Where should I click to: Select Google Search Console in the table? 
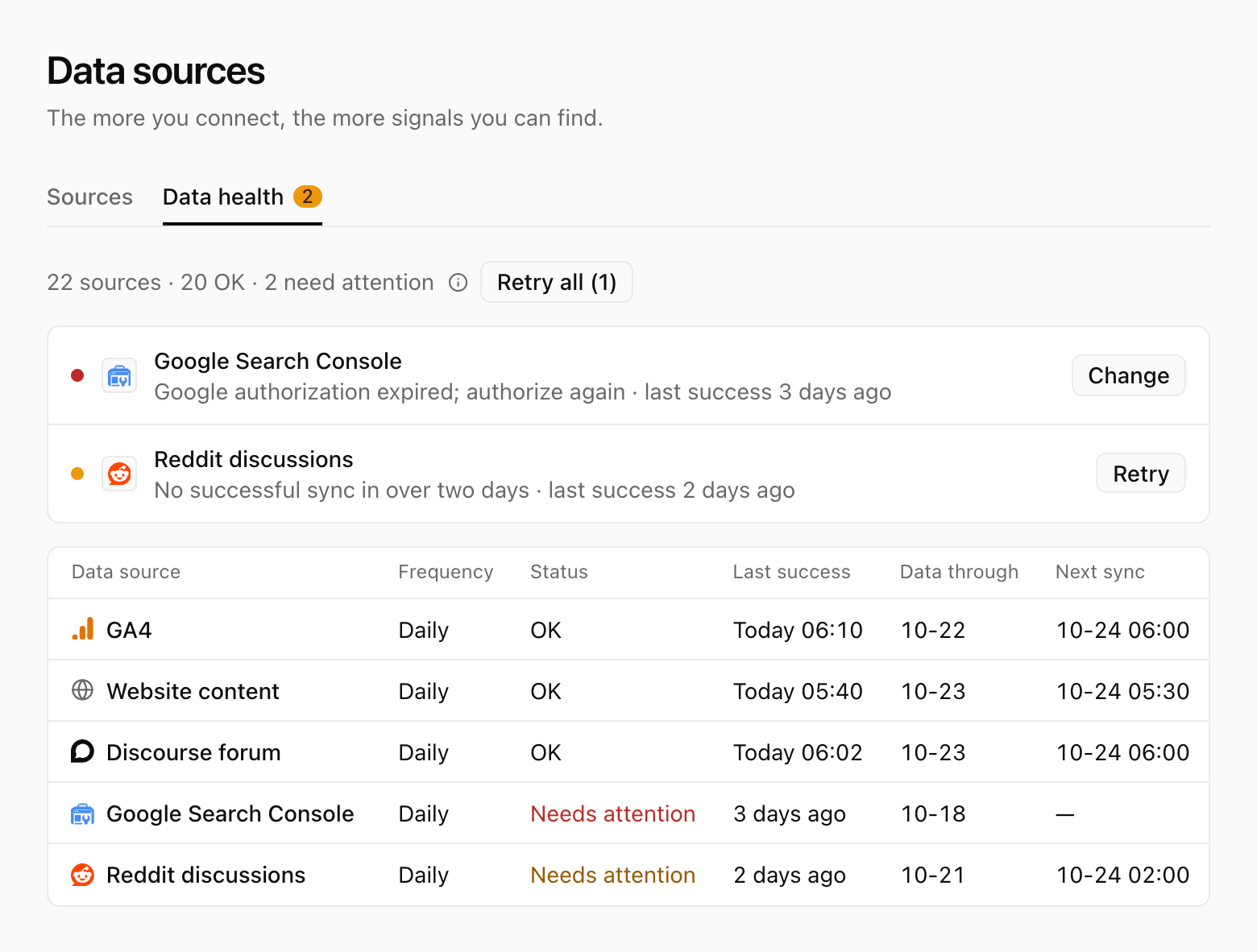230,813
